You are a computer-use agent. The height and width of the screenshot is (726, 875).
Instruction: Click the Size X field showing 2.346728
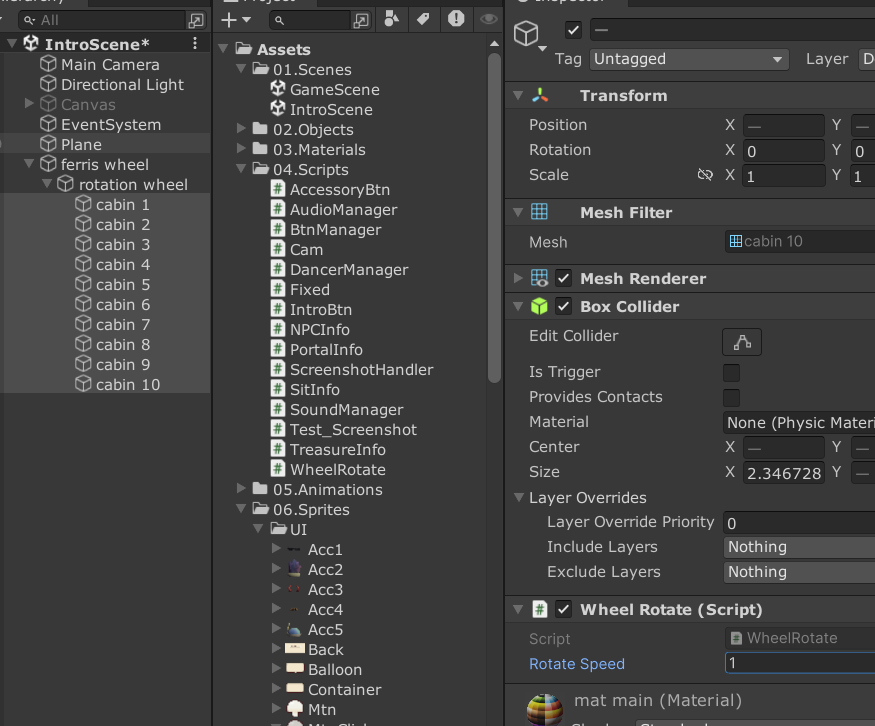click(783, 473)
